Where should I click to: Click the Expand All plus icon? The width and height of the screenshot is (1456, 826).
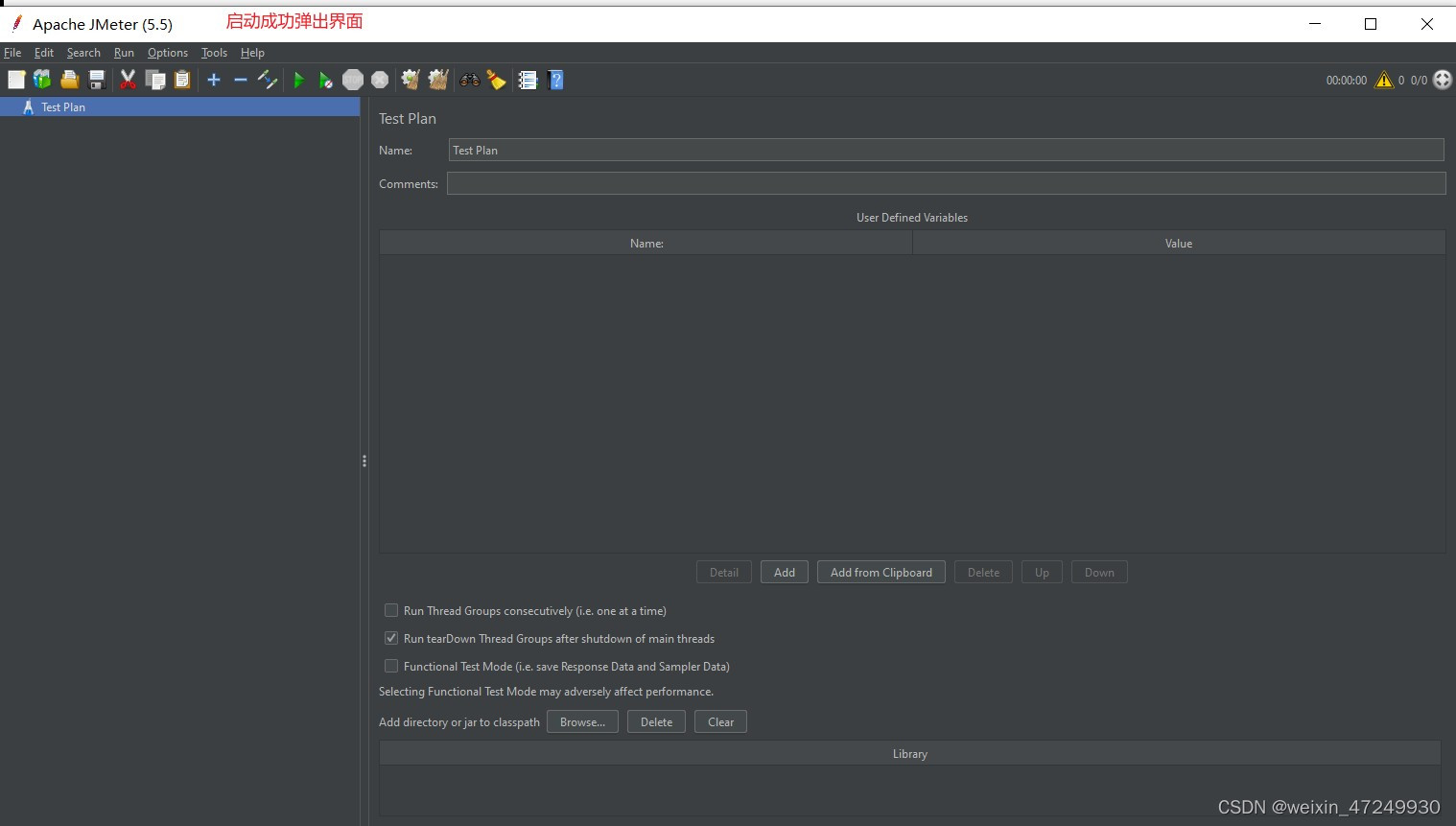click(x=214, y=80)
